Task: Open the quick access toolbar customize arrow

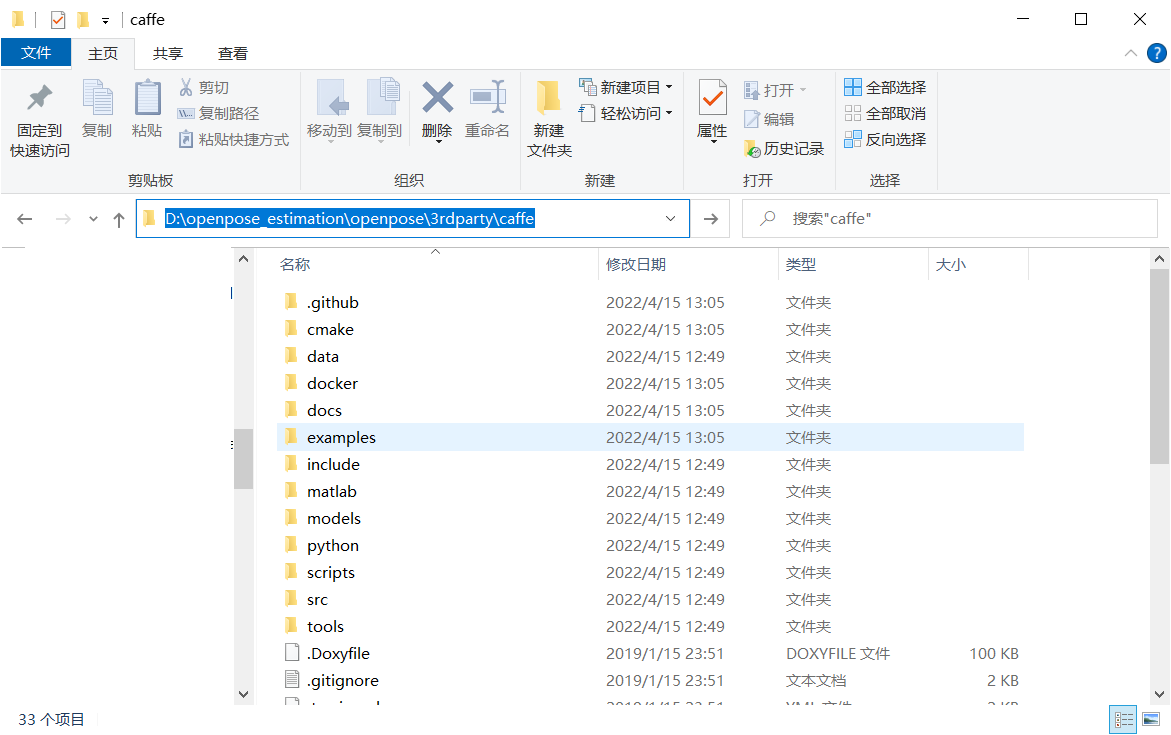Action: click(x=105, y=20)
